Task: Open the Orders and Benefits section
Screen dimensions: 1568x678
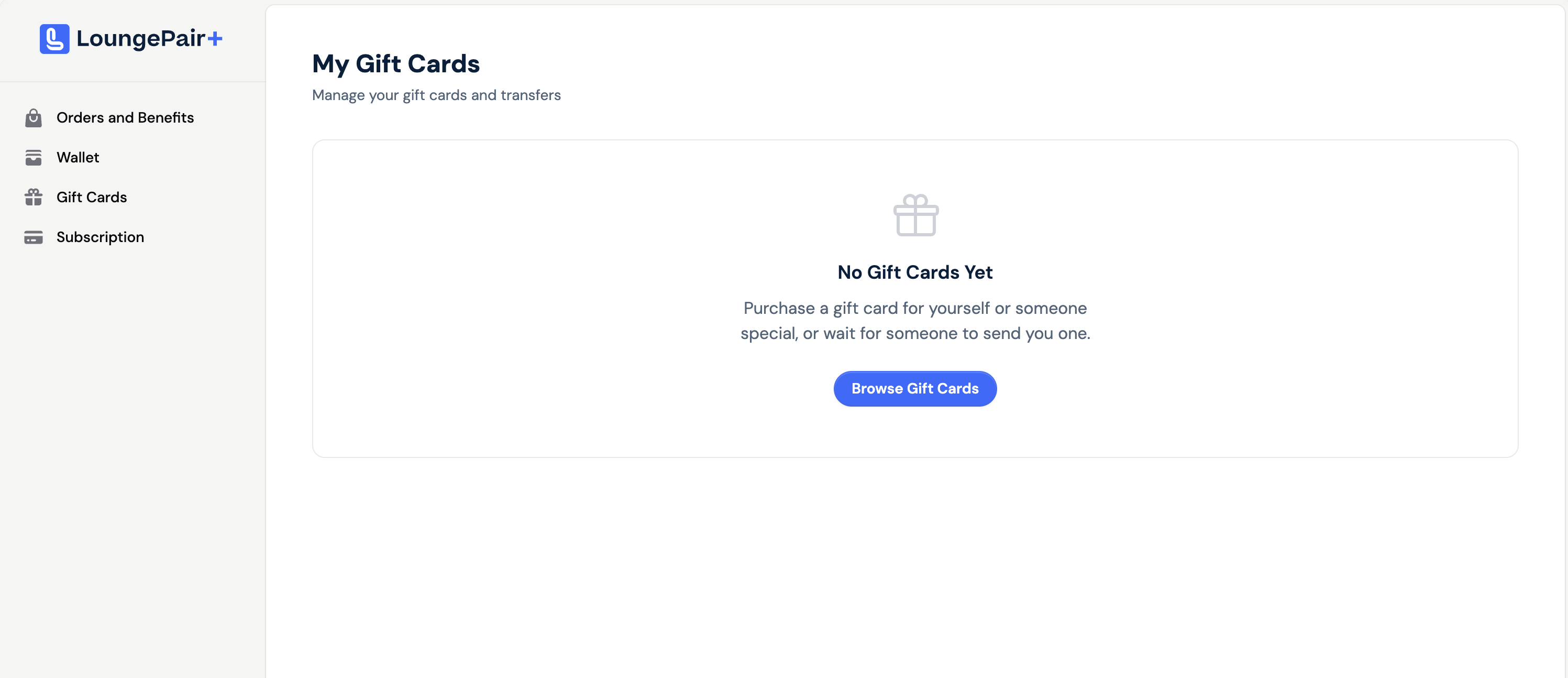Action: click(125, 117)
